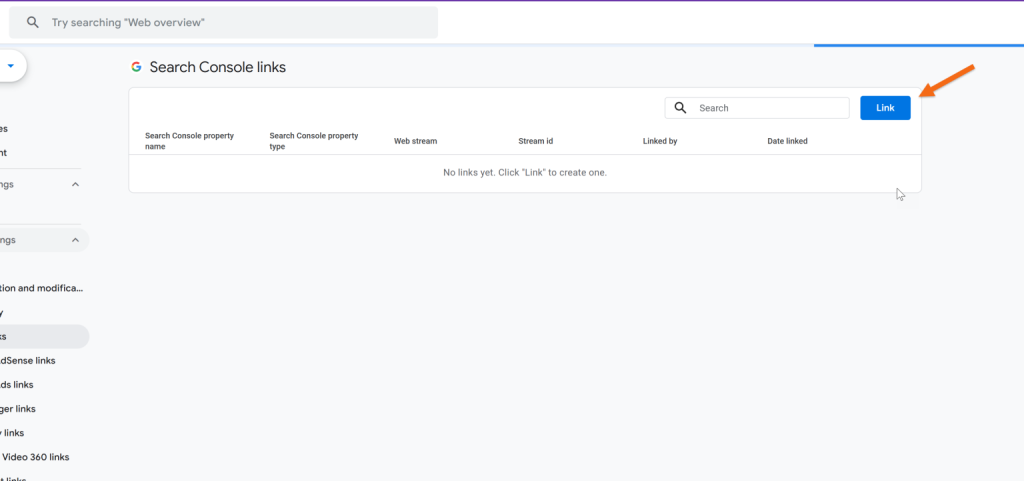The width and height of the screenshot is (1024, 481).
Task: Click the Linked by column header
Action: pos(660,141)
